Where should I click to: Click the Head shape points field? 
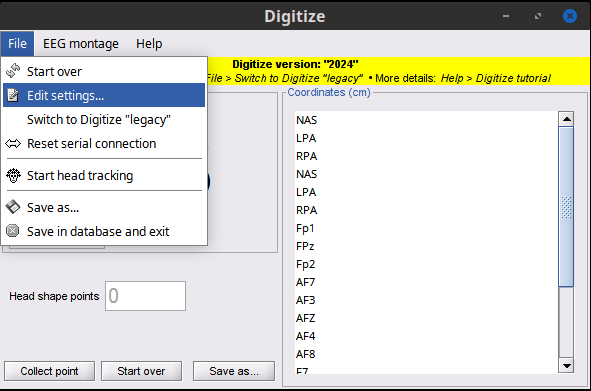(145, 296)
